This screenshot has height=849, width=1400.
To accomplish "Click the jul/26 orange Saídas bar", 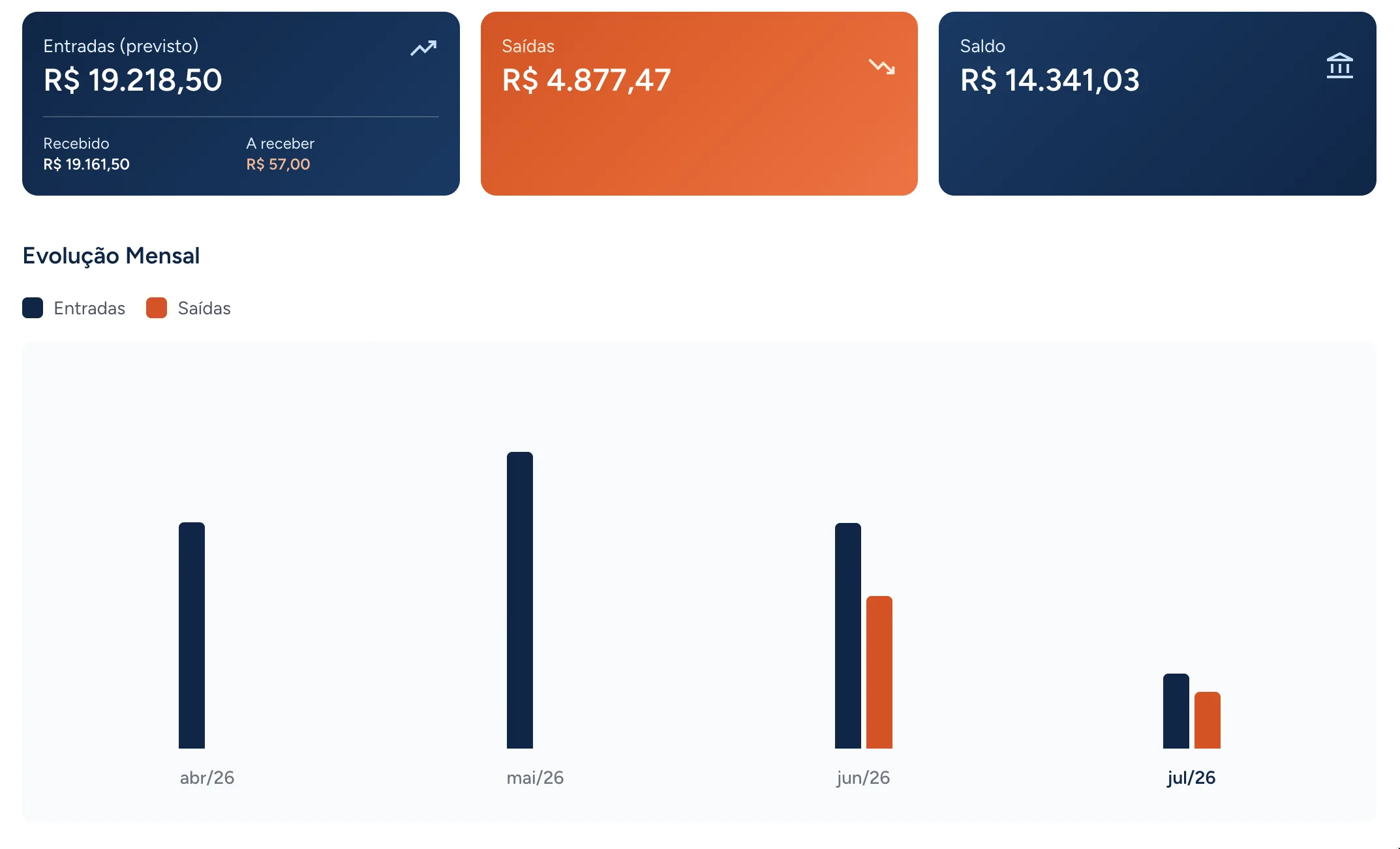I will (1208, 720).
